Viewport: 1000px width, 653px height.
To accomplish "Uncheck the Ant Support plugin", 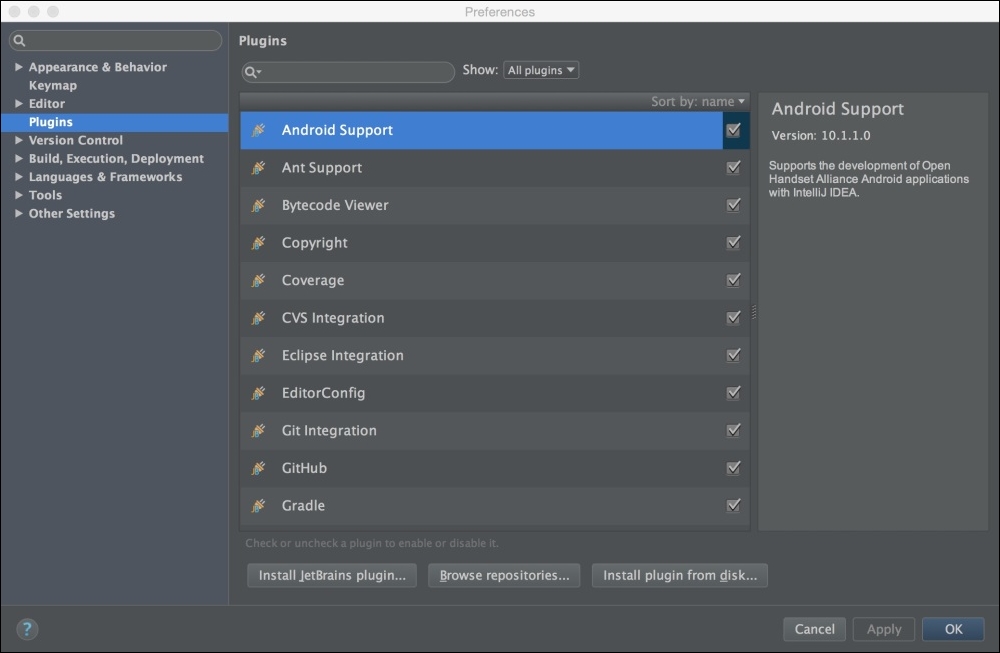I will [x=733, y=168].
